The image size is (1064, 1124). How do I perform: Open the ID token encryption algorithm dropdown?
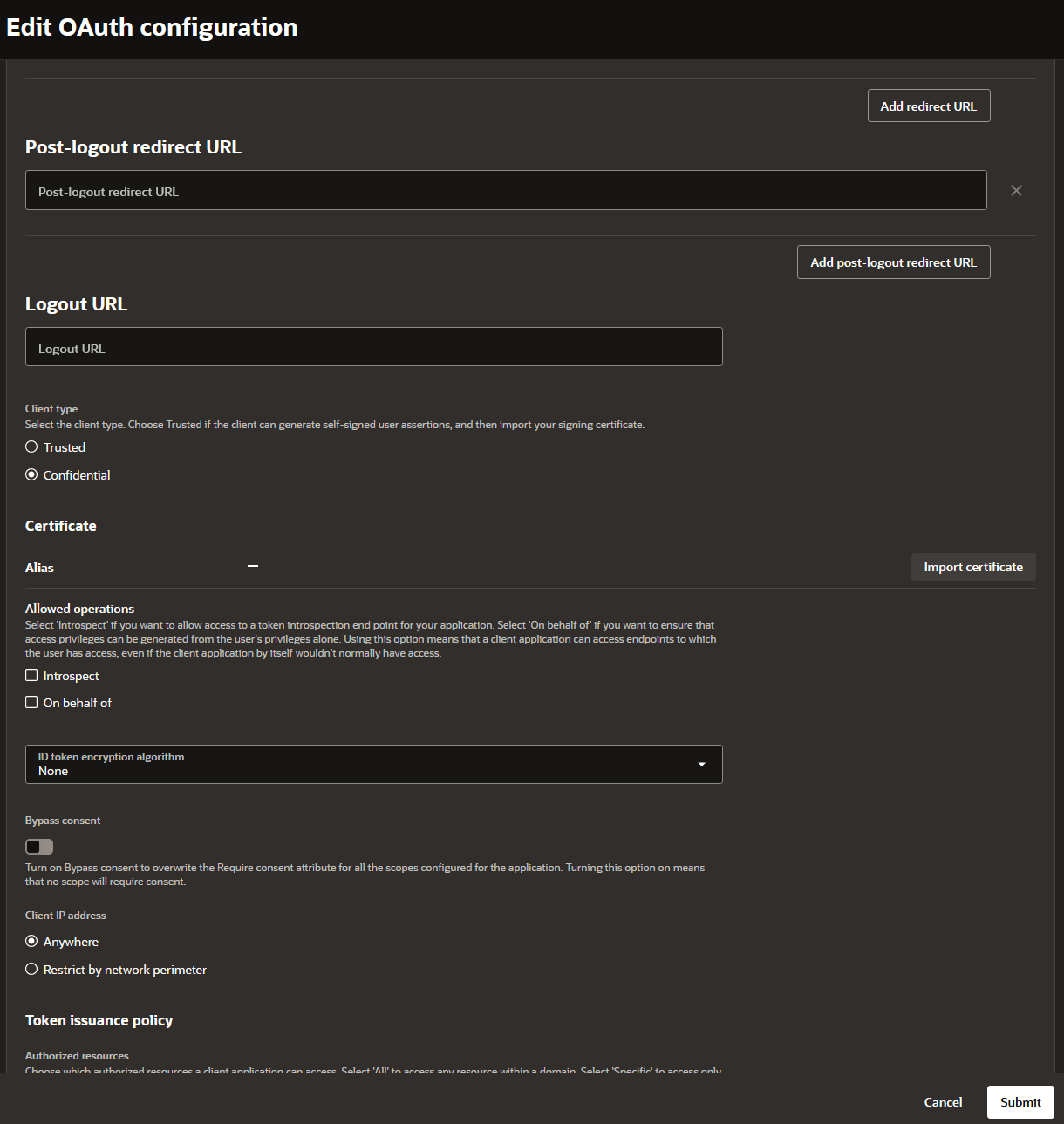point(373,765)
